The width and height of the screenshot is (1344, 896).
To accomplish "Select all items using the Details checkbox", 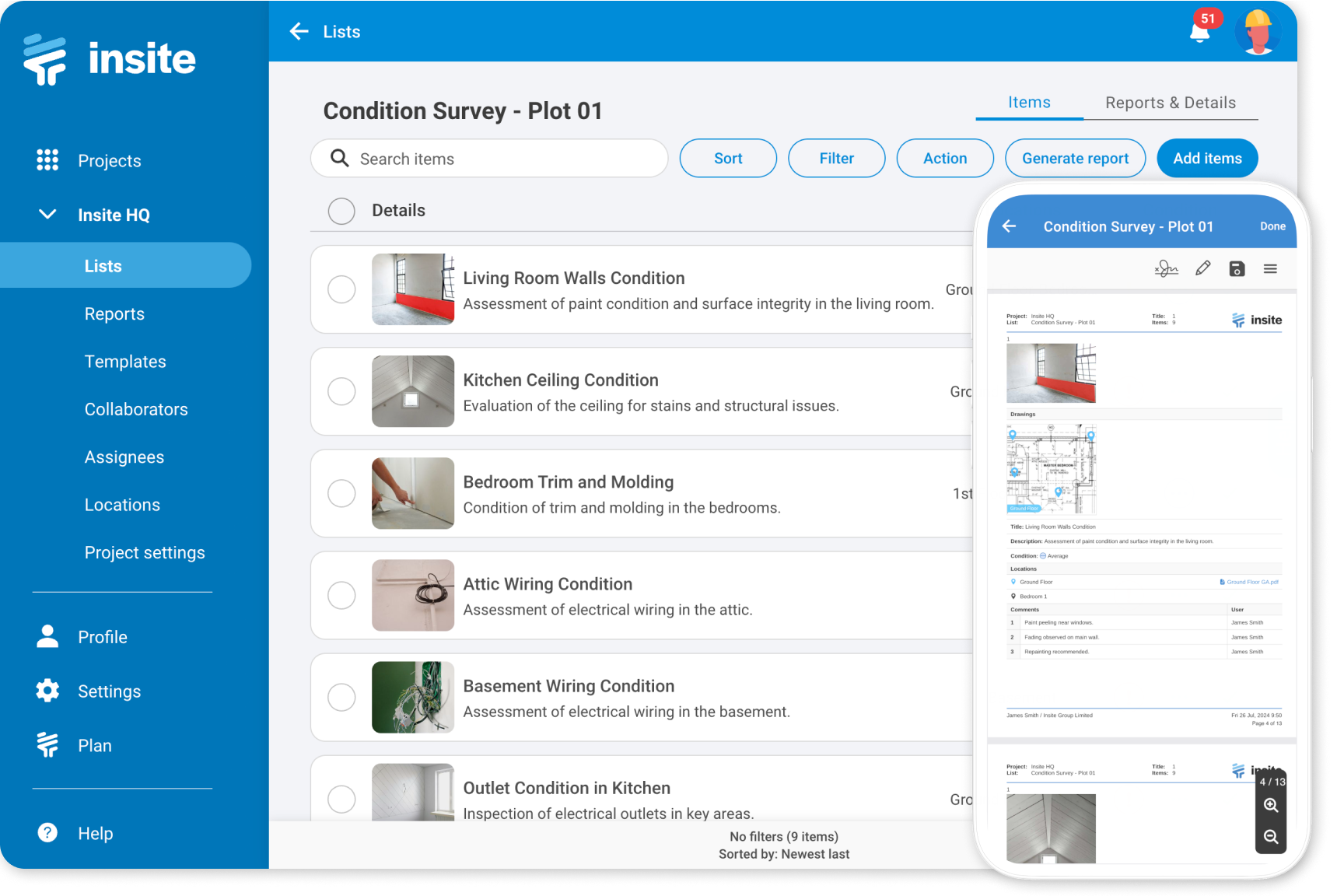I will coord(341,211).
